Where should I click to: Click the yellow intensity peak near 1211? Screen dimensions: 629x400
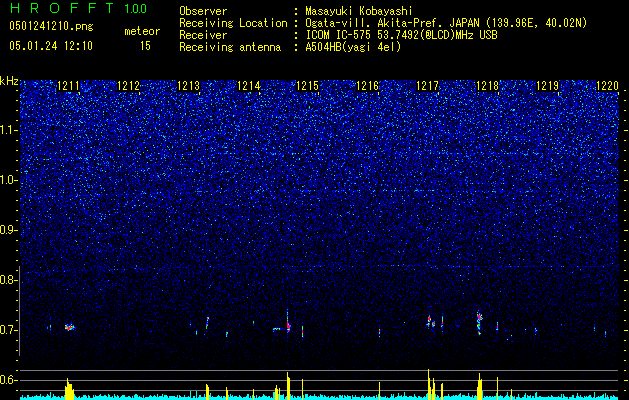pyautogui.click(x=69, y=389)
